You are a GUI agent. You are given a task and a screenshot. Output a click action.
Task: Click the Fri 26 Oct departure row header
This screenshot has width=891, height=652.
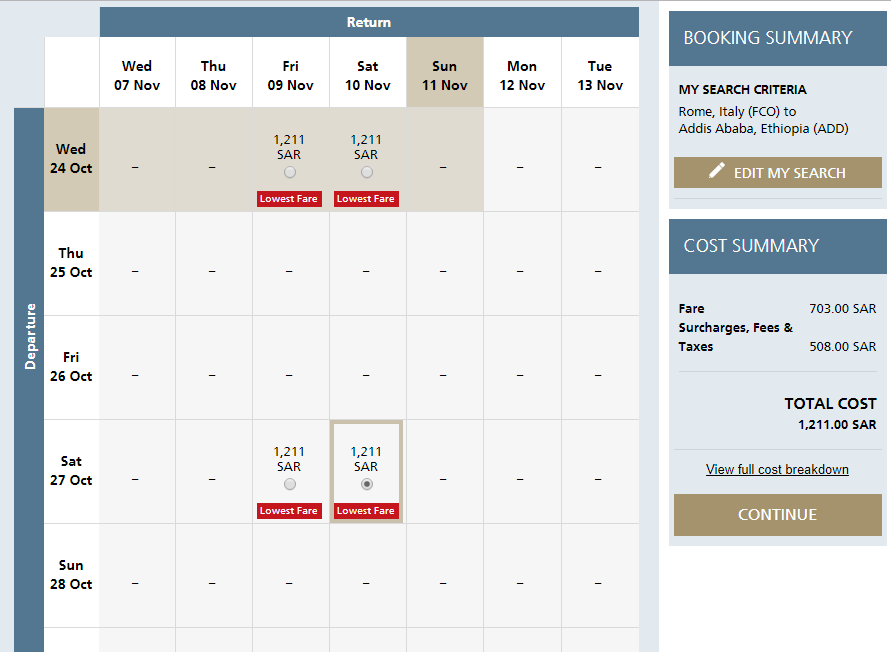pos(72,367)
